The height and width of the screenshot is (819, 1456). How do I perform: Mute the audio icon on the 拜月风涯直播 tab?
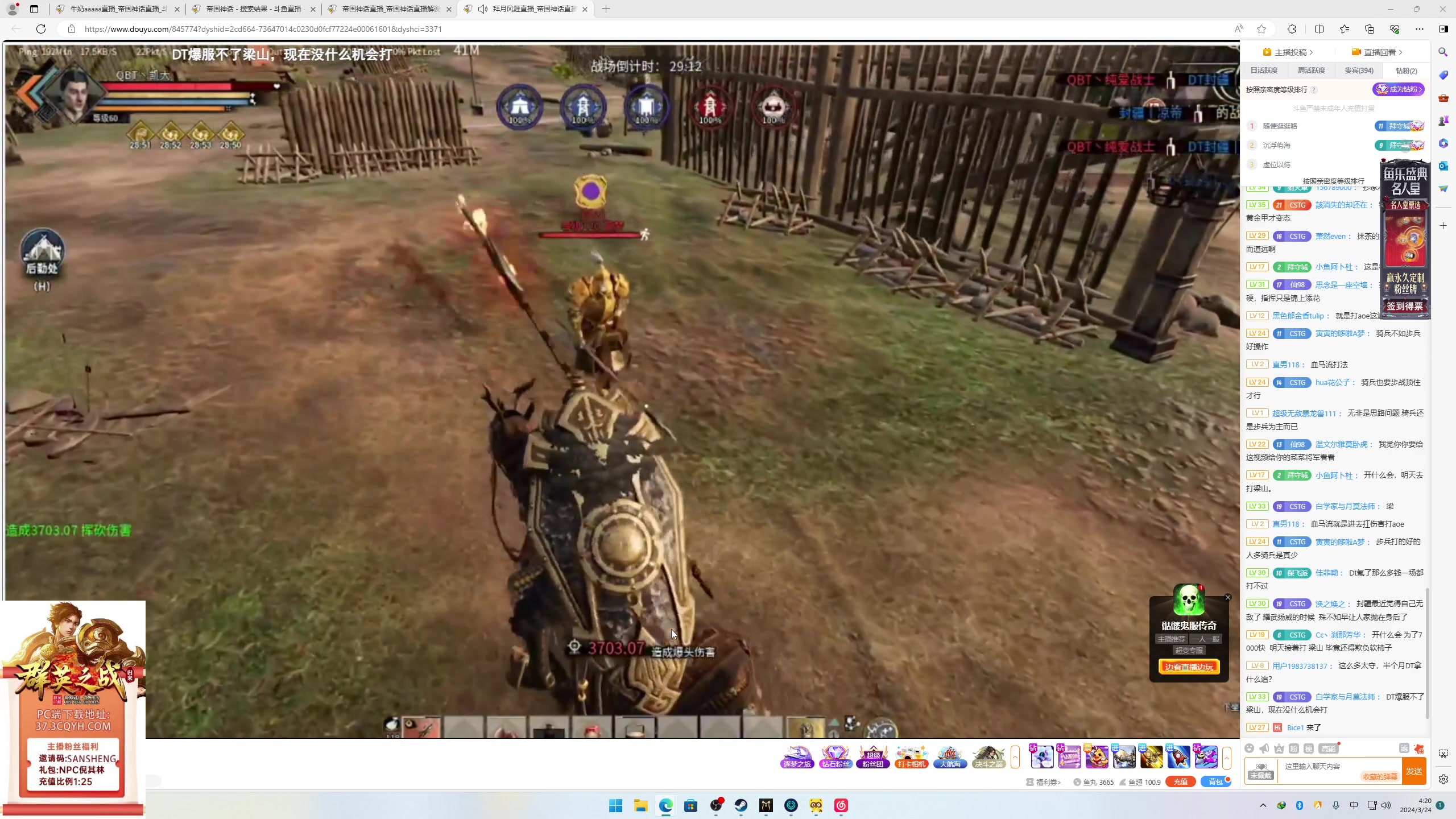pyautogui.click(x=483, y=9)
